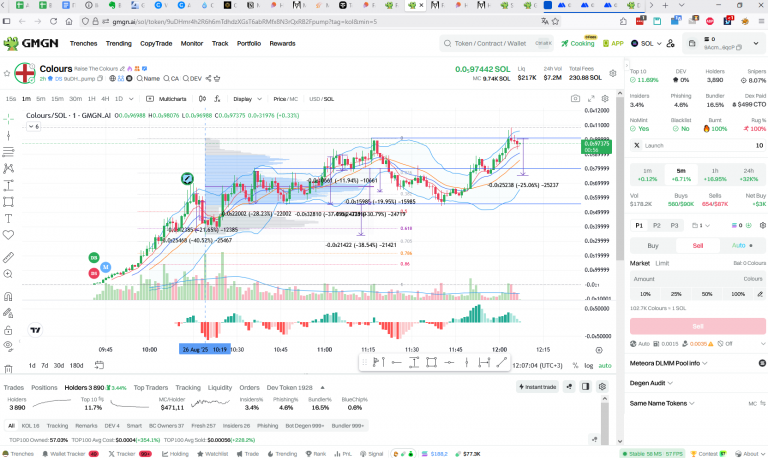The width and height of the screenshot is (768, 458).
Task: Expand chart to fullscreen
Action: (x=591, y=99)
